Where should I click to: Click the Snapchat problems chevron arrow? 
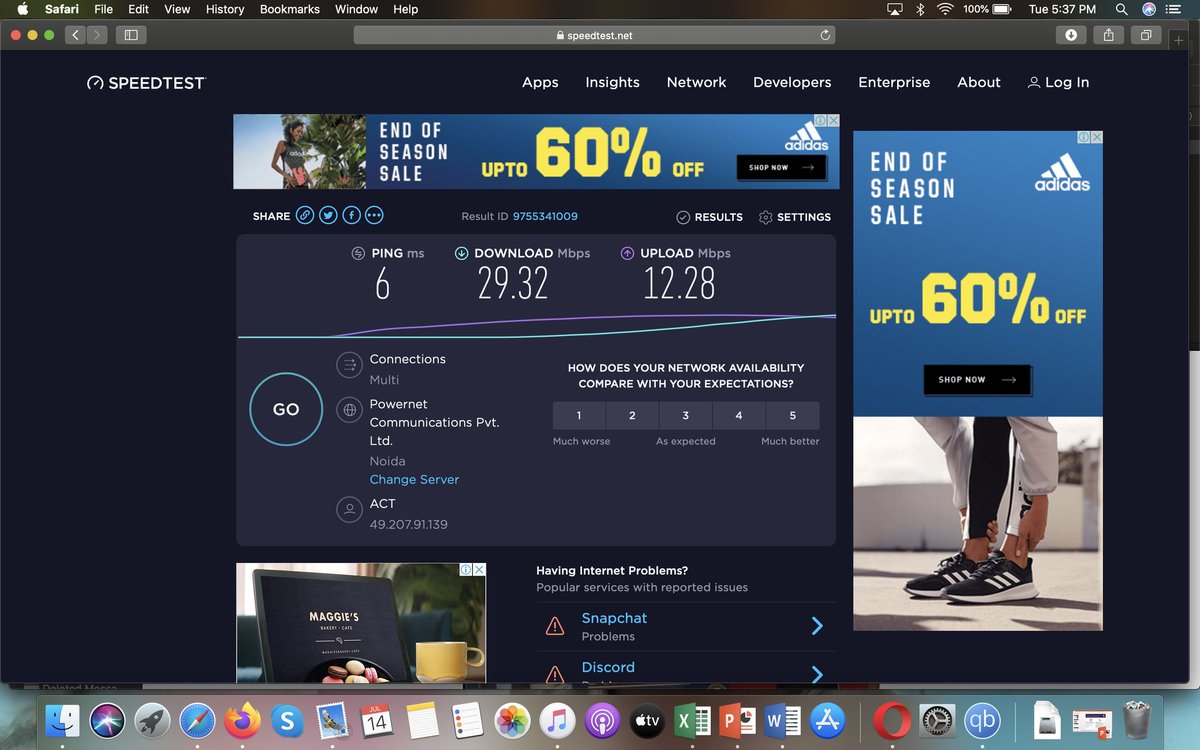tap(817, 626)
